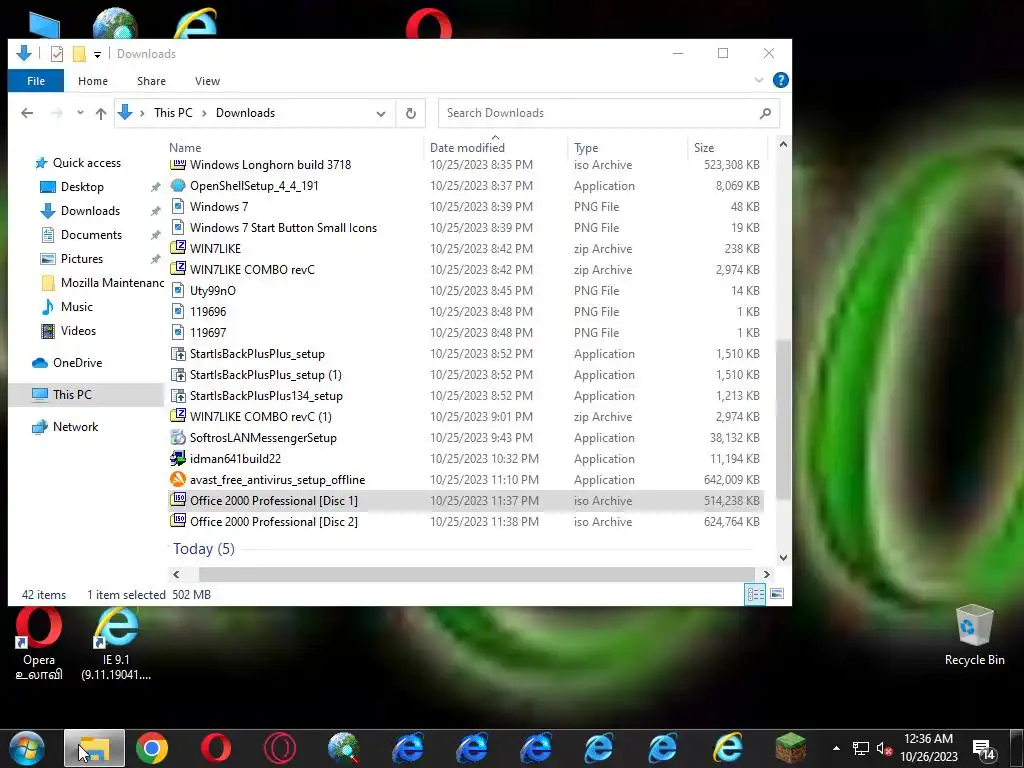Click the horizontal scrollbar right arrow
This screenshot has width=1024, height=768.
[x=767, y=575]
